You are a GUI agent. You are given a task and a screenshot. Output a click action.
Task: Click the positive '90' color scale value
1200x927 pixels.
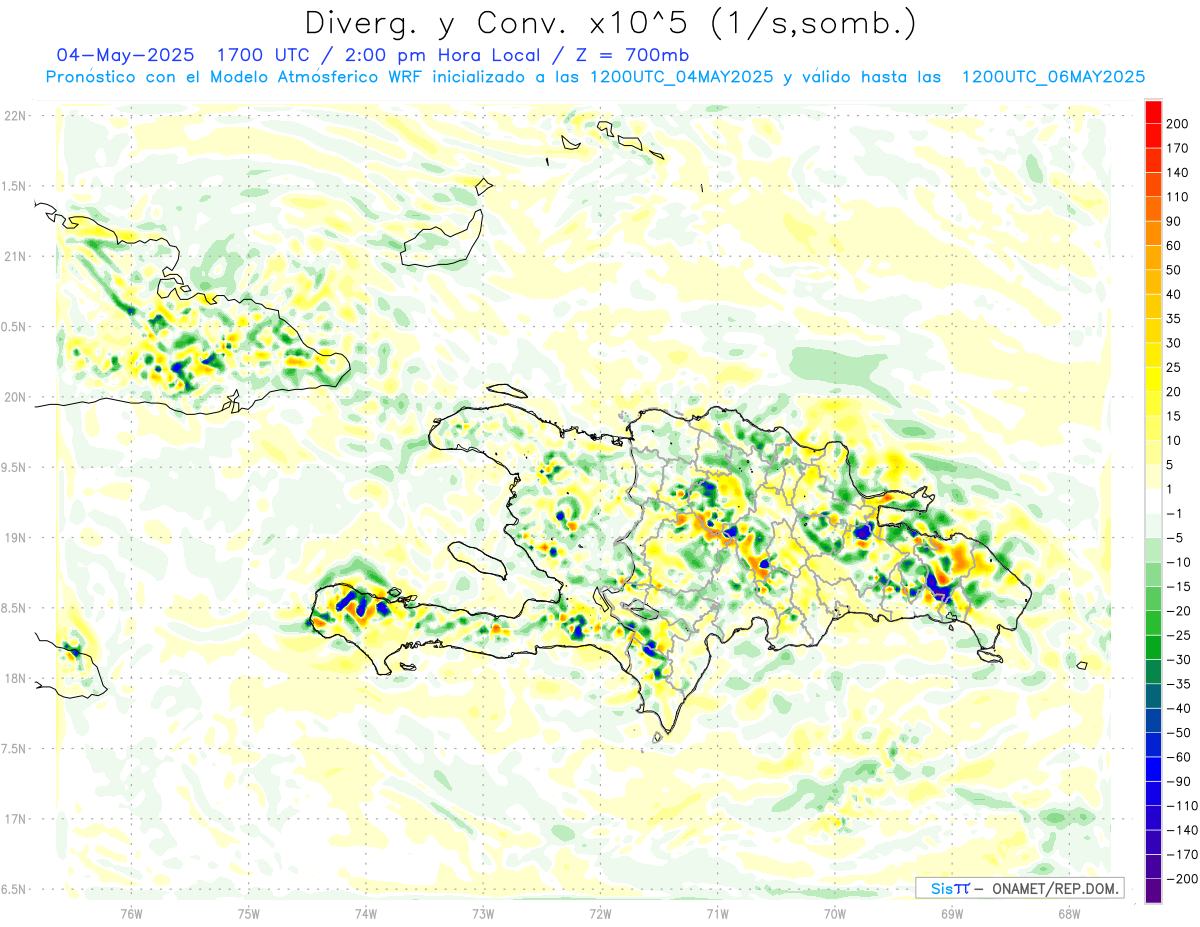[x=1173, y=221]
